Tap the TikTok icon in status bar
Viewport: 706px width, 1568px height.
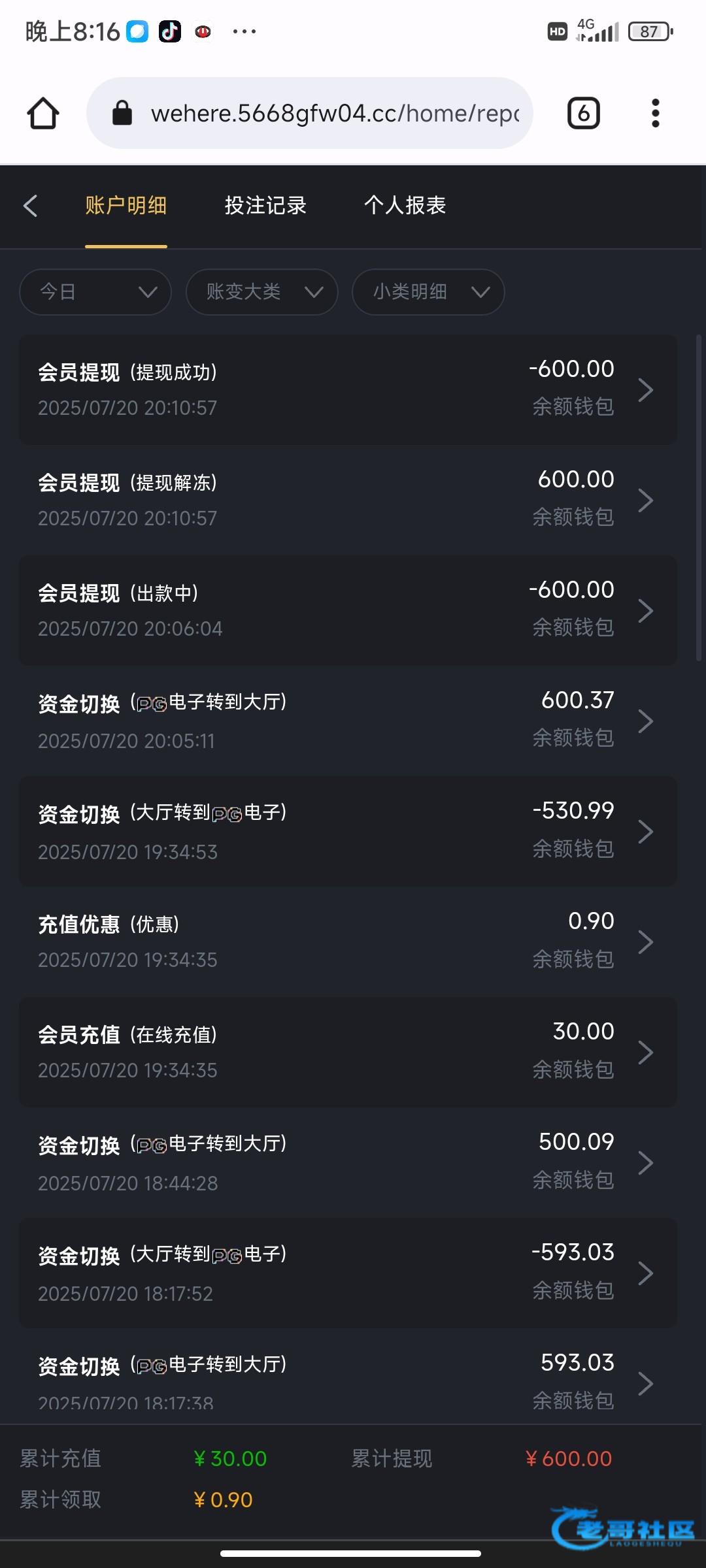pos(170,31)
